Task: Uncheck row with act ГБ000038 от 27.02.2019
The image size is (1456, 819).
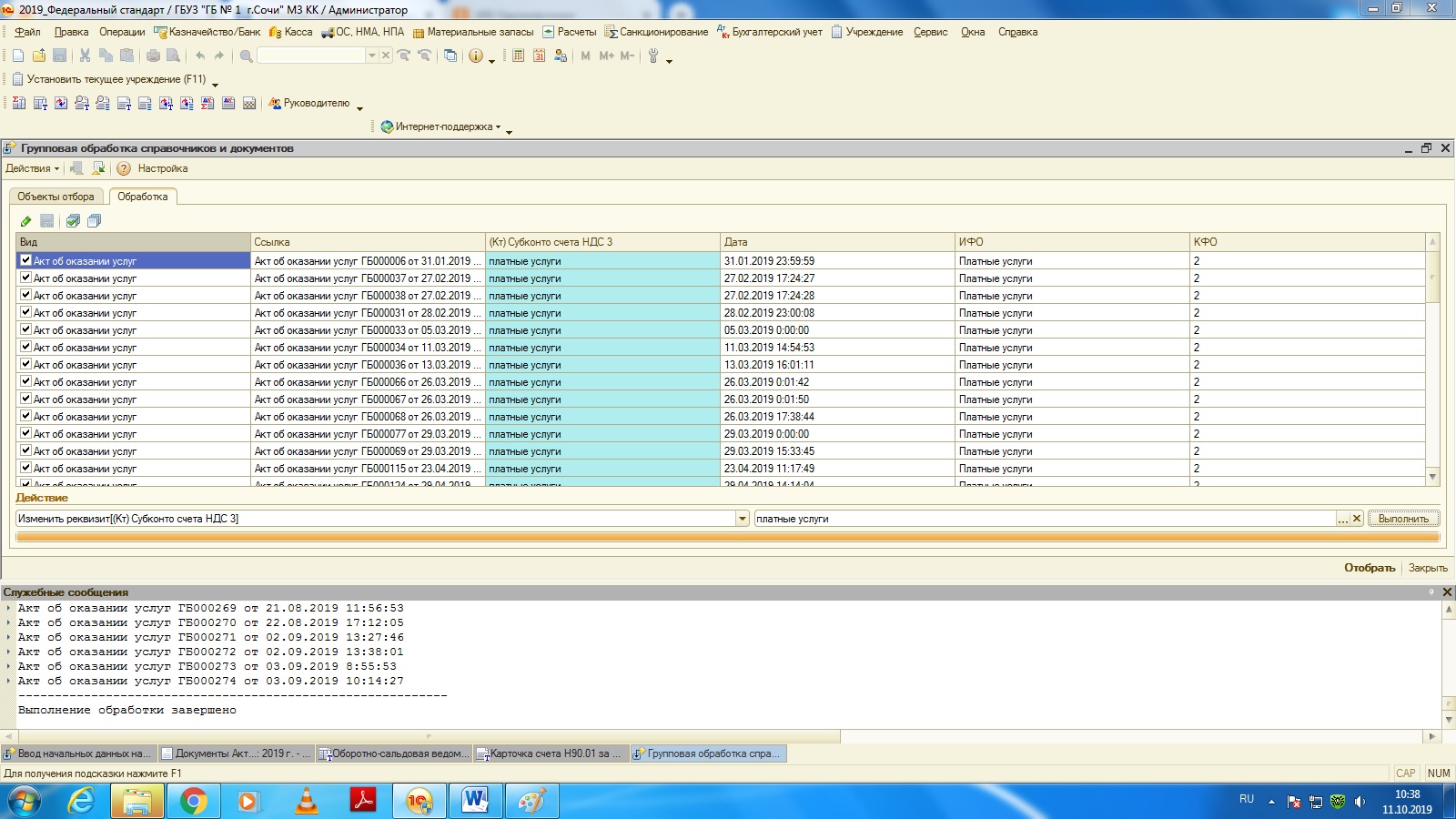Action: point(25,295)
